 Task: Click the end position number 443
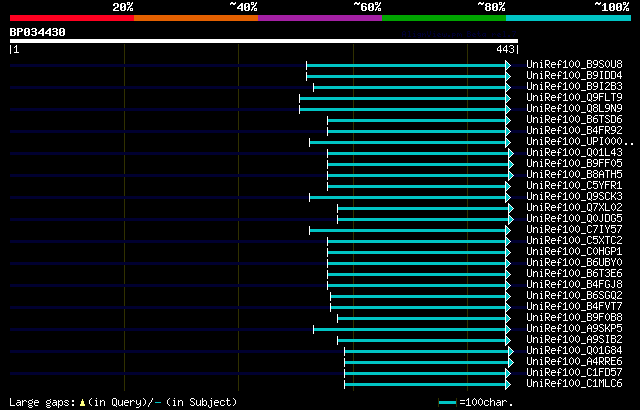point(505,49)
